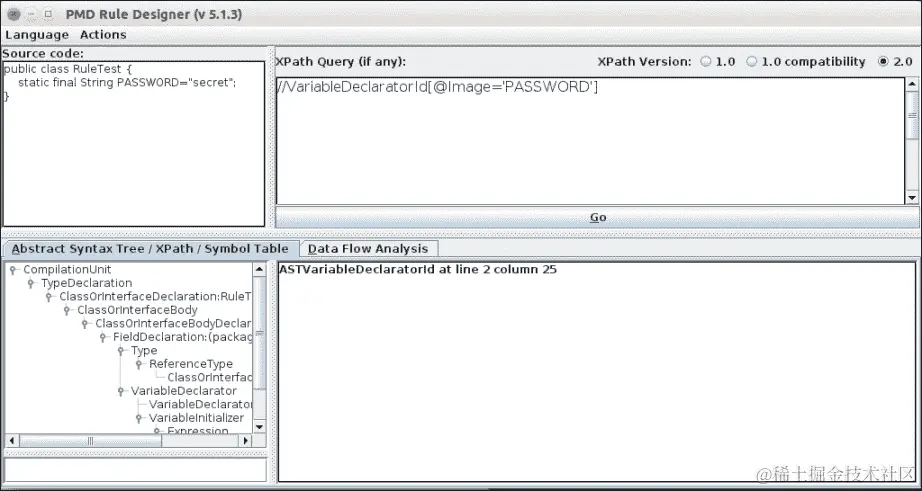Collapse the Type node handle
The image size is (922, 491).
(121, 351)
